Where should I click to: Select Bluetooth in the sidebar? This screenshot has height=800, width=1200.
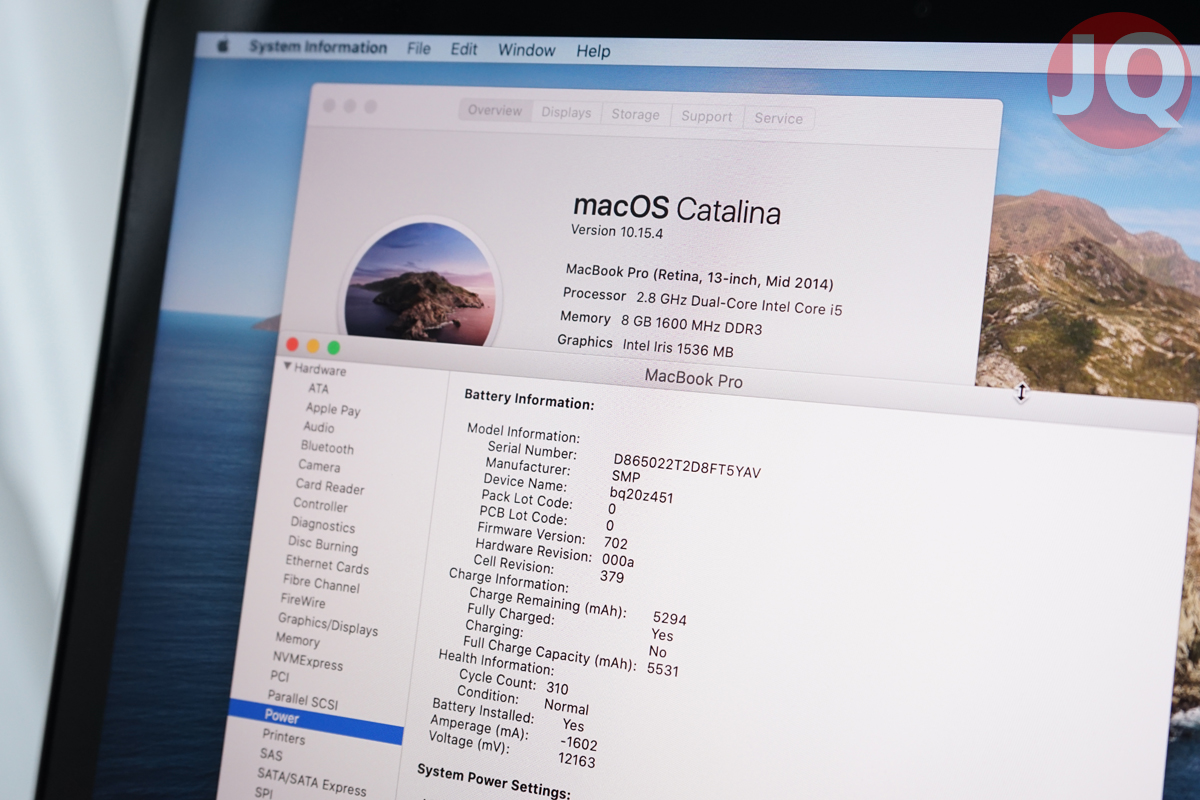(327, 447)
